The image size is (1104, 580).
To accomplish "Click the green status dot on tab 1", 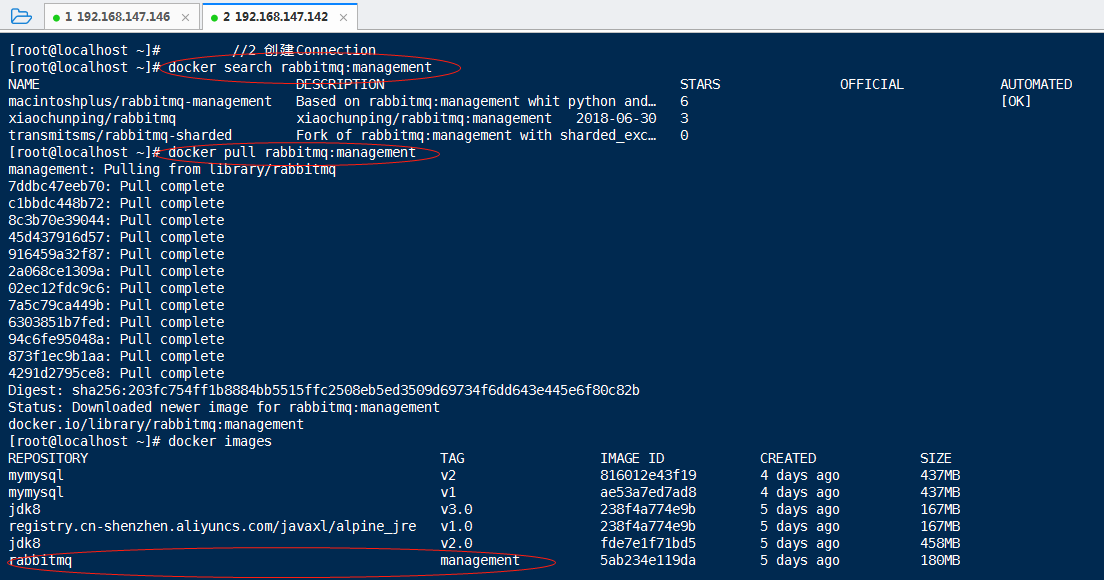I will click(x=56, y=18).
